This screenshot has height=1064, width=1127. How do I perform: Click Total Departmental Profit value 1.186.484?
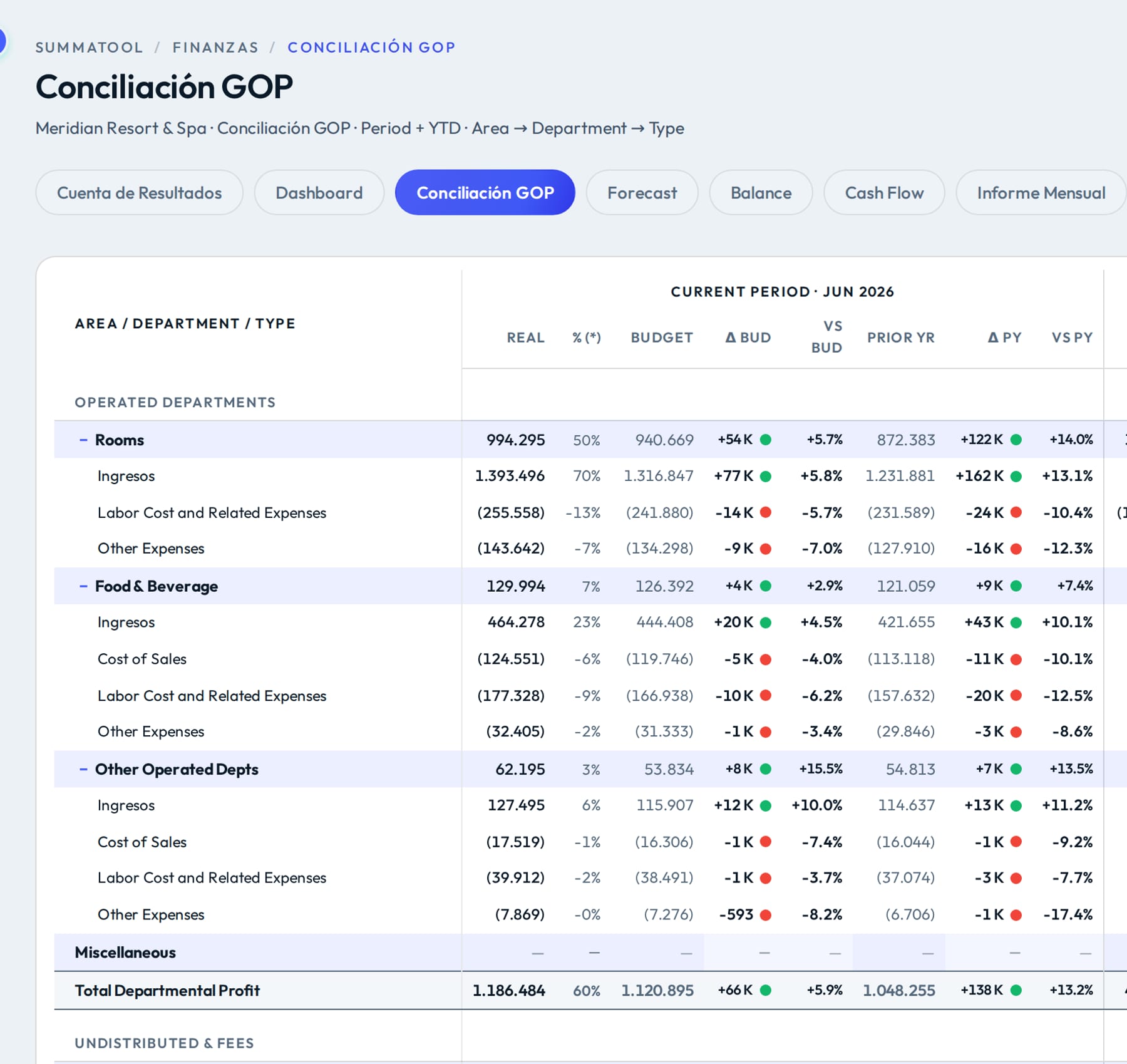click(x=509, y=990)
